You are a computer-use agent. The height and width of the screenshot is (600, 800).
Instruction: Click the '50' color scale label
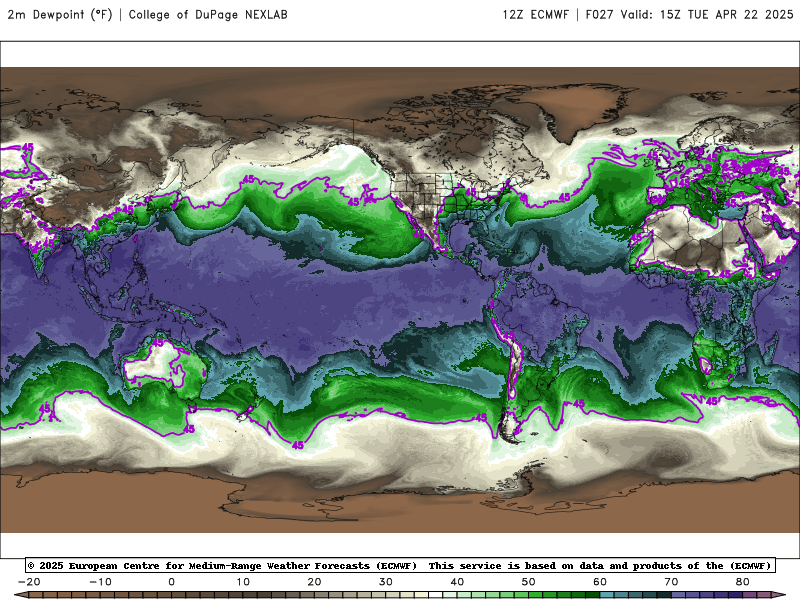(x=529, y=582)
